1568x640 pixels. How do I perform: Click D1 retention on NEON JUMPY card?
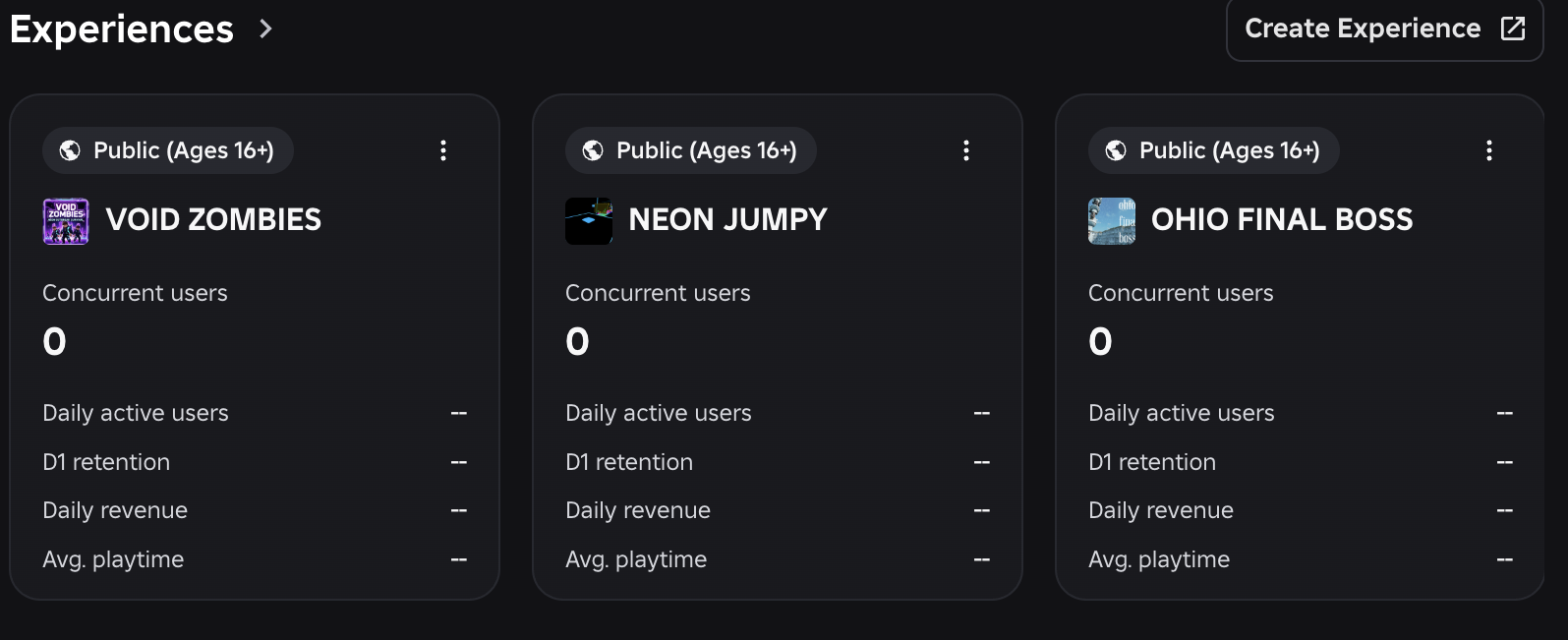(x=629, y=462)
